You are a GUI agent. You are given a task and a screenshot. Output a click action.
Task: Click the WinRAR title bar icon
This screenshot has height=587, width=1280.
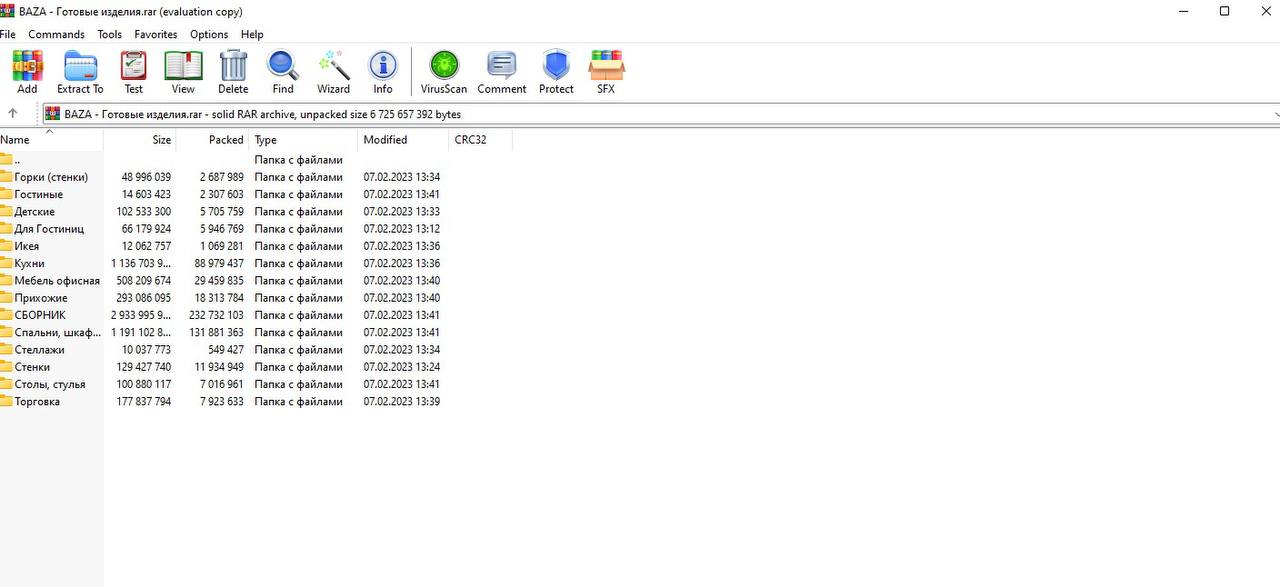tap(6, 11)
